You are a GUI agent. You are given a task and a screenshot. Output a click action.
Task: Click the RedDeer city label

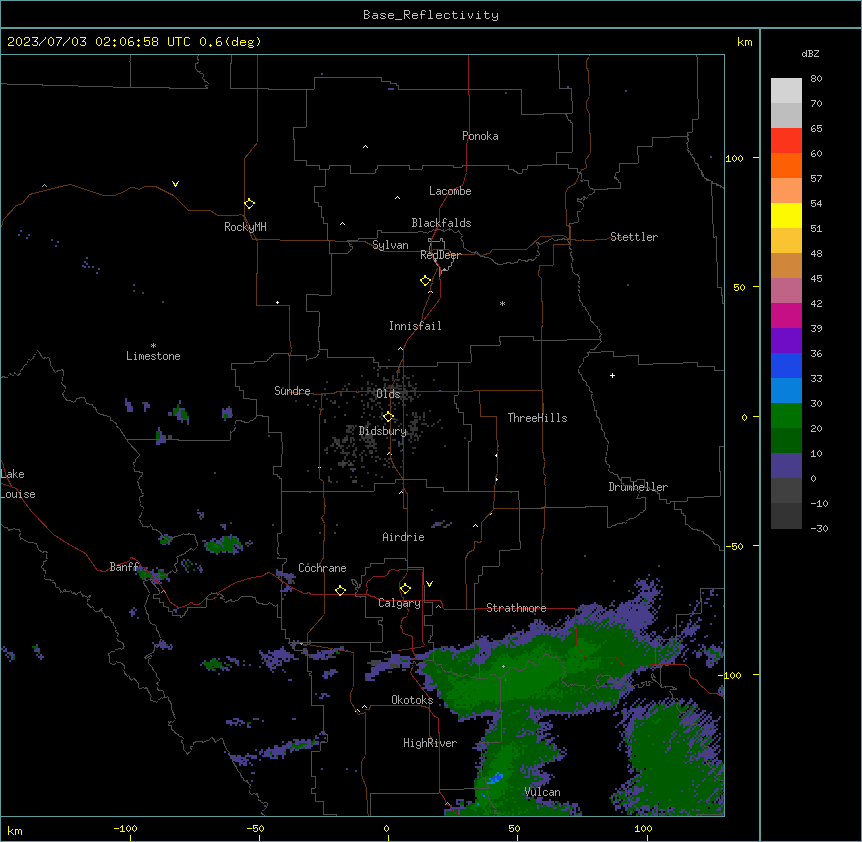click(440, 255)
